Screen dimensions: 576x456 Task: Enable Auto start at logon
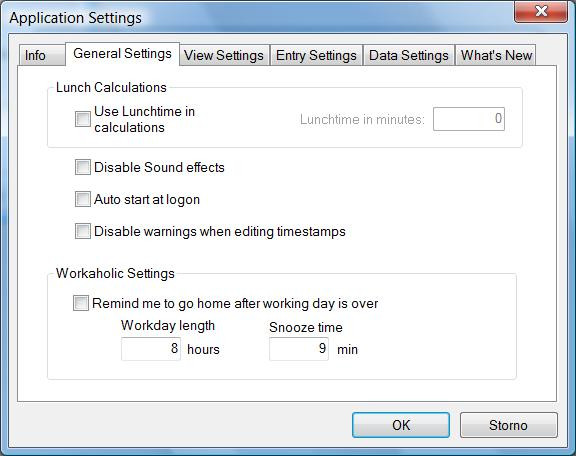(x=83, y=199)
